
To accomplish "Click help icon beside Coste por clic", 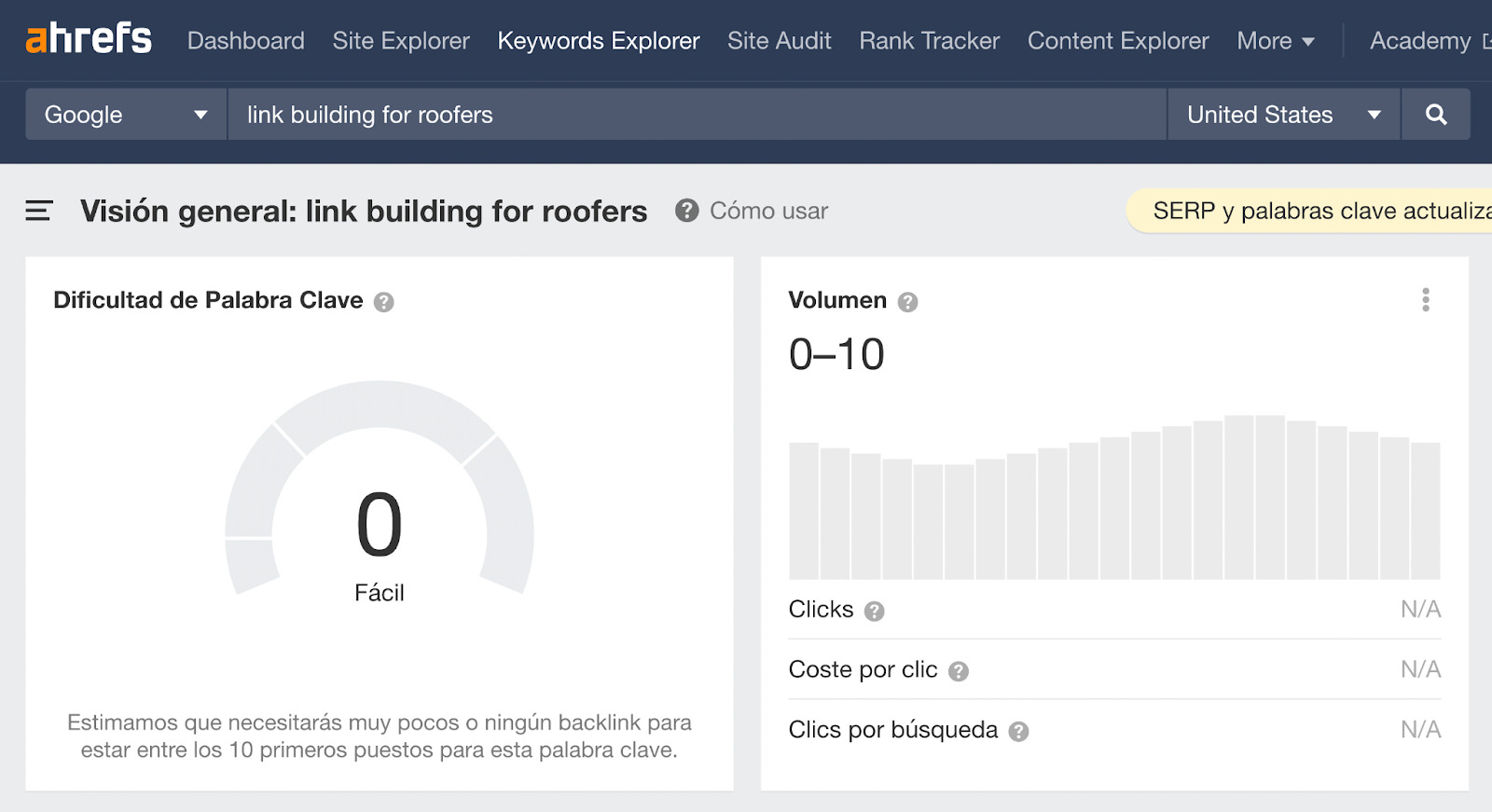I will coord(959,671).
